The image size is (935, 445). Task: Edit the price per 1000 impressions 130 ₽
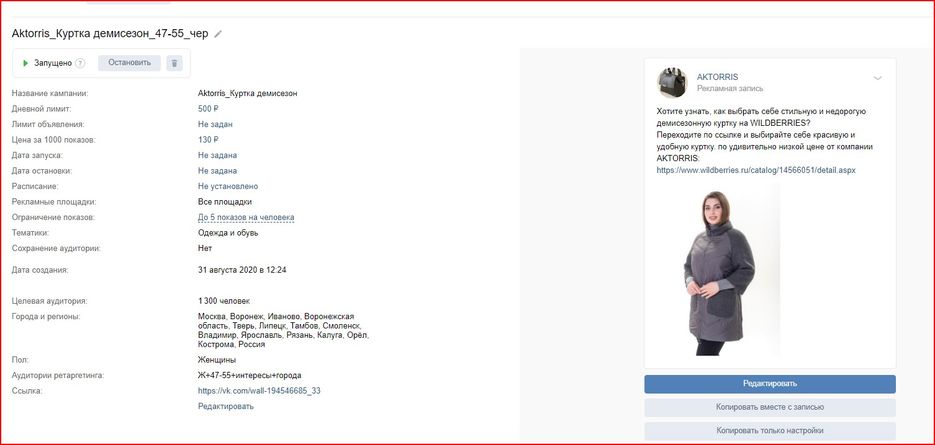208,140
